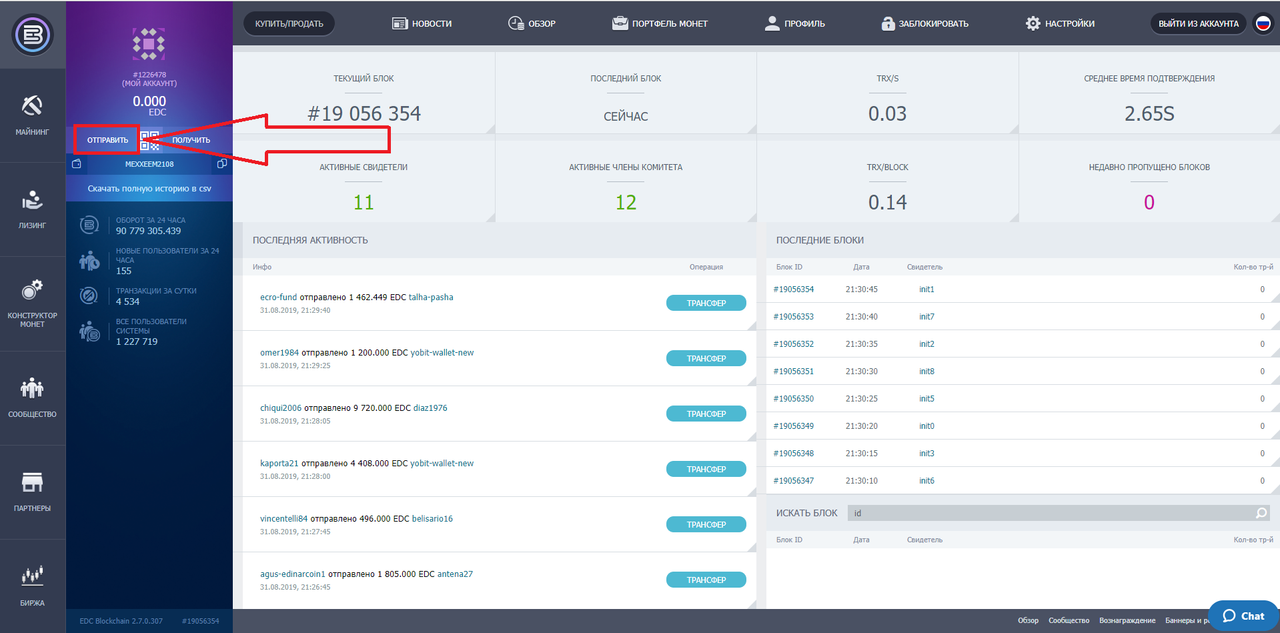Open the Новости menu item
Viewport: 1280px width, 633px height.
[421, 23]
